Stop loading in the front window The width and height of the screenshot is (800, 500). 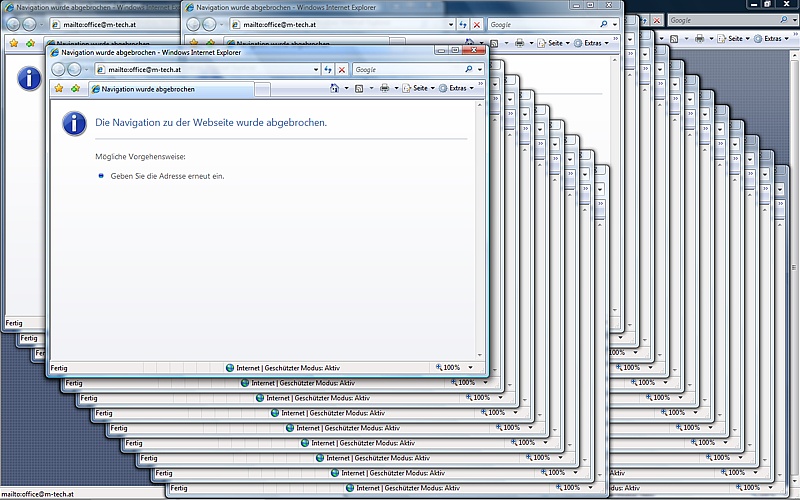point(342,69)
